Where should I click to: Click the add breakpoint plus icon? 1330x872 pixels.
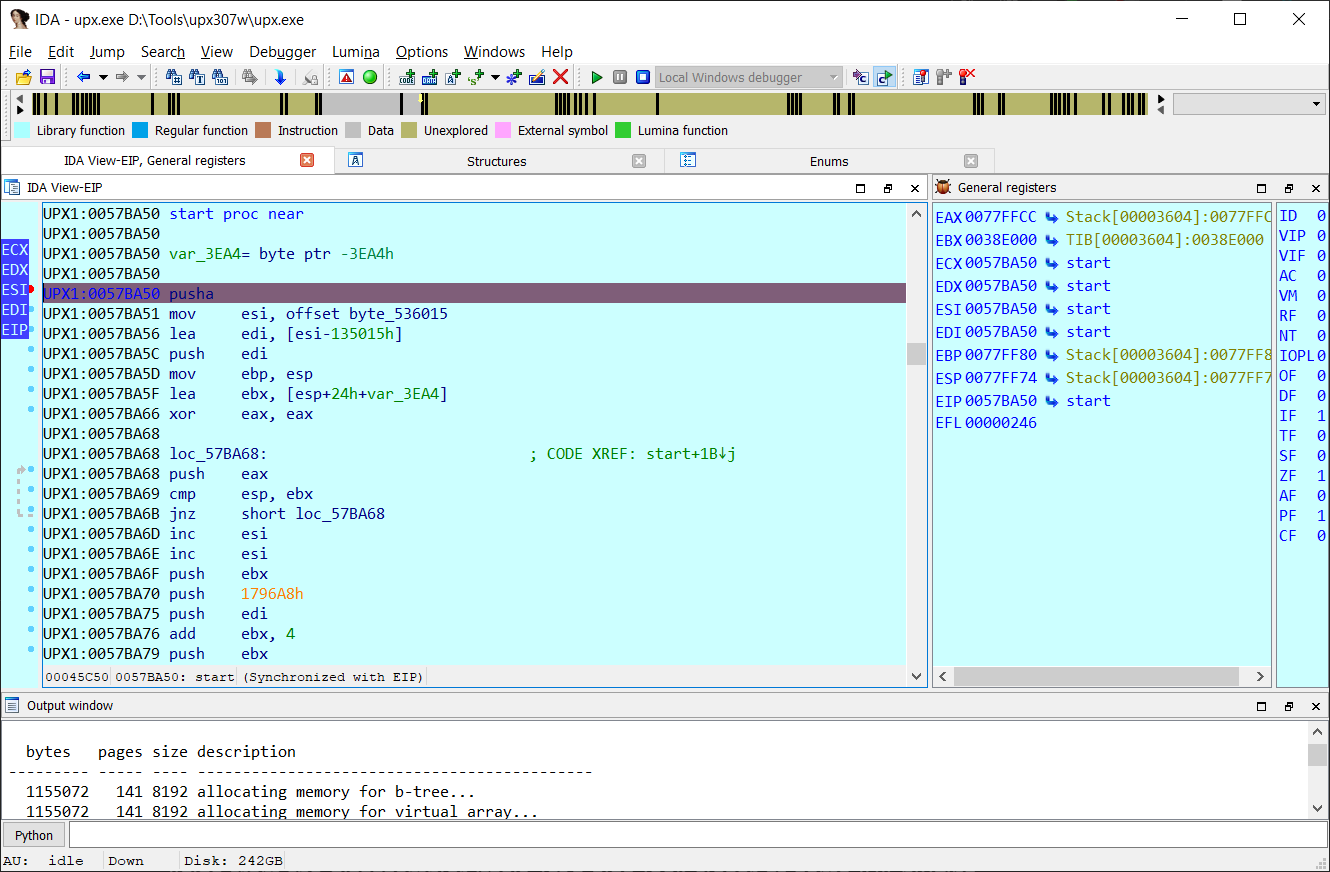pos(943,77)
